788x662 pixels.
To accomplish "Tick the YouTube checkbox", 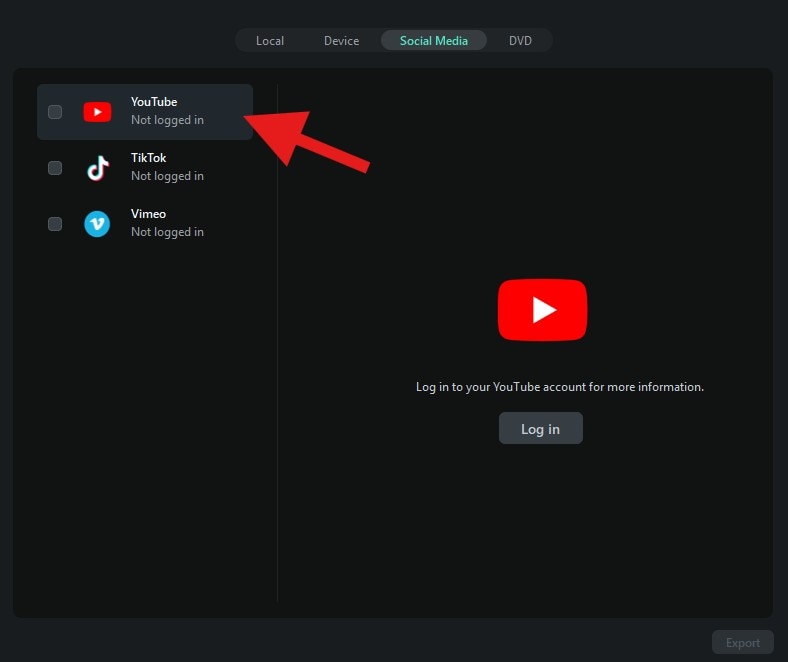I will coord(55,112).
